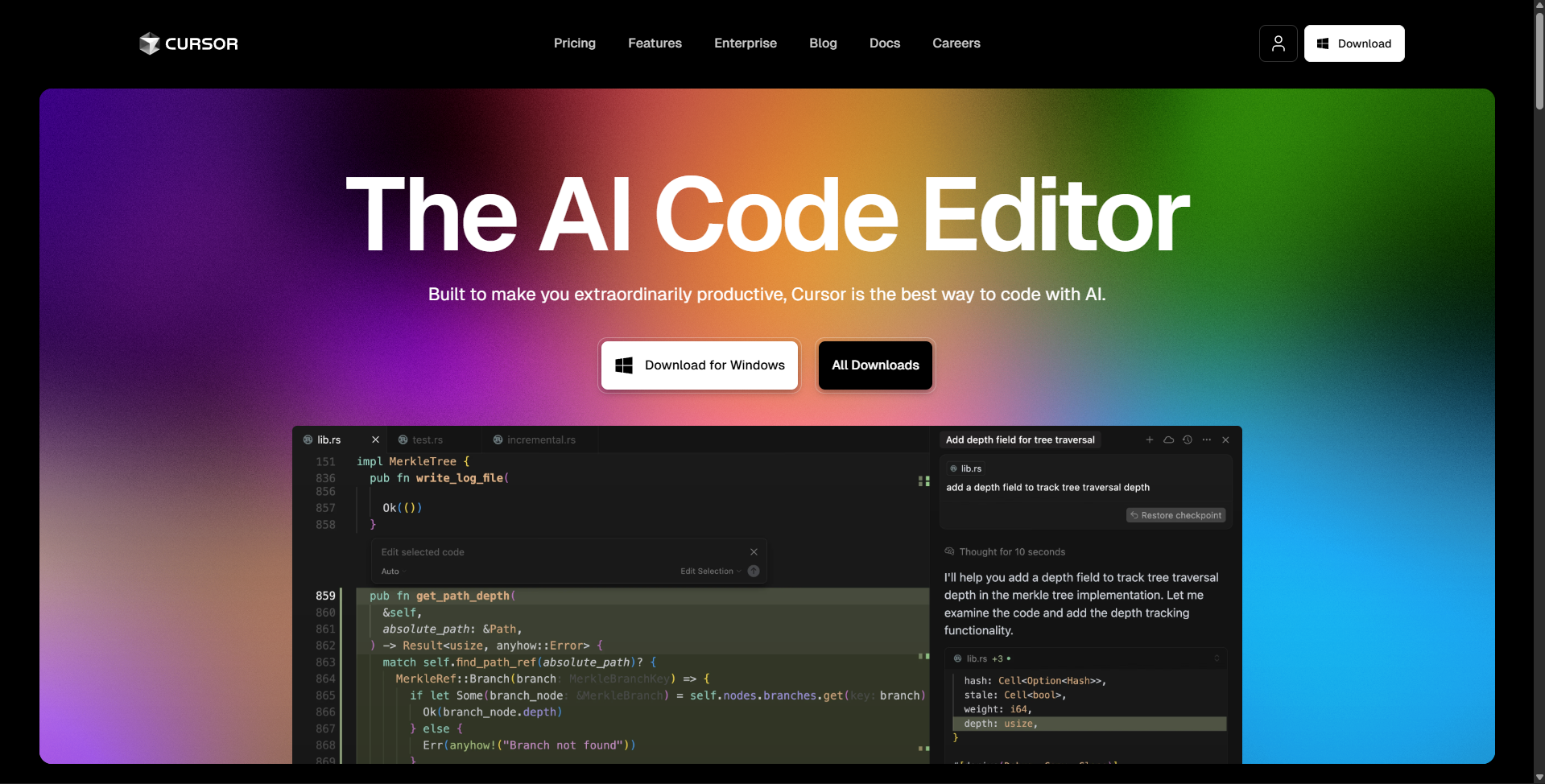Click Download for Windows button
Image resolution: width=1545 pixels, height=784 pixels.
tap(699, 365)
